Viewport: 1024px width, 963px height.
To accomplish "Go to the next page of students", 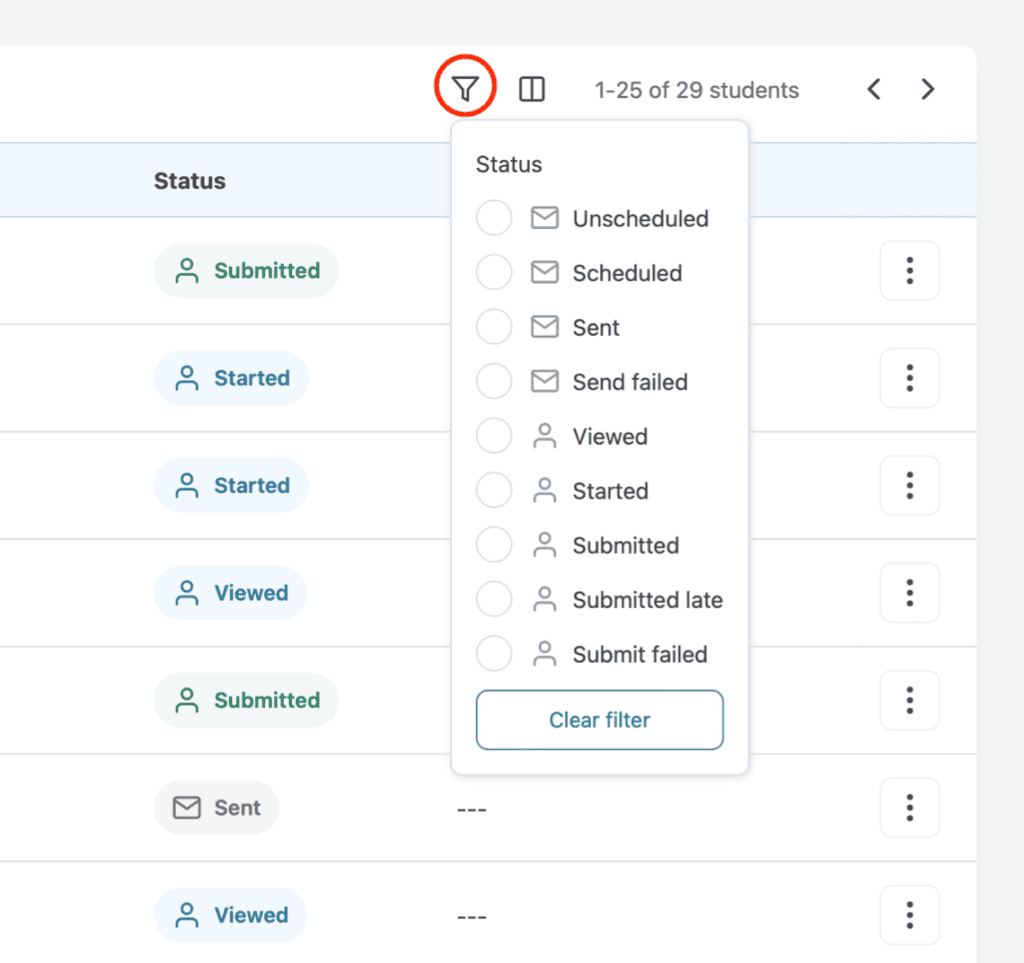I will (927, 89).
